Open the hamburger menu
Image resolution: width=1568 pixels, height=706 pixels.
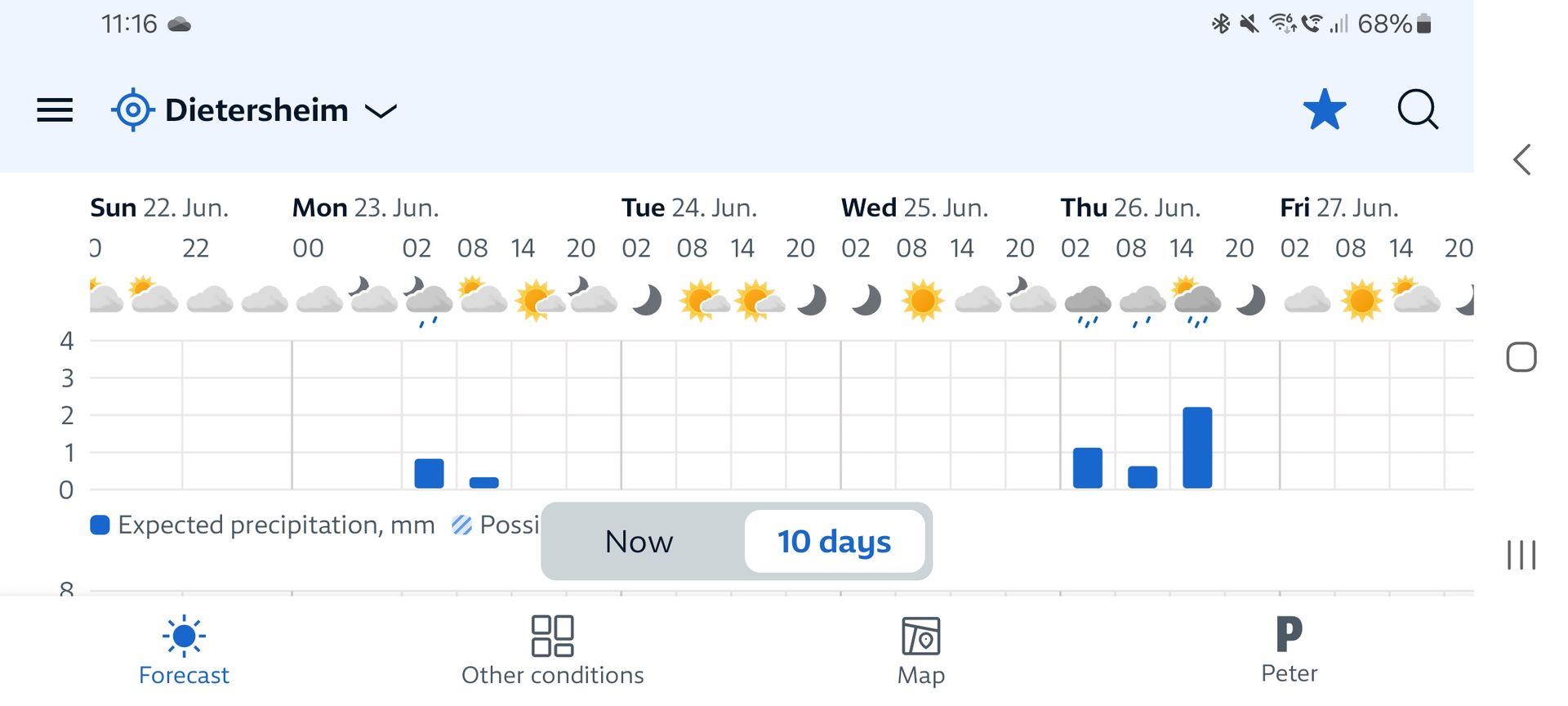tap(55, 109)
